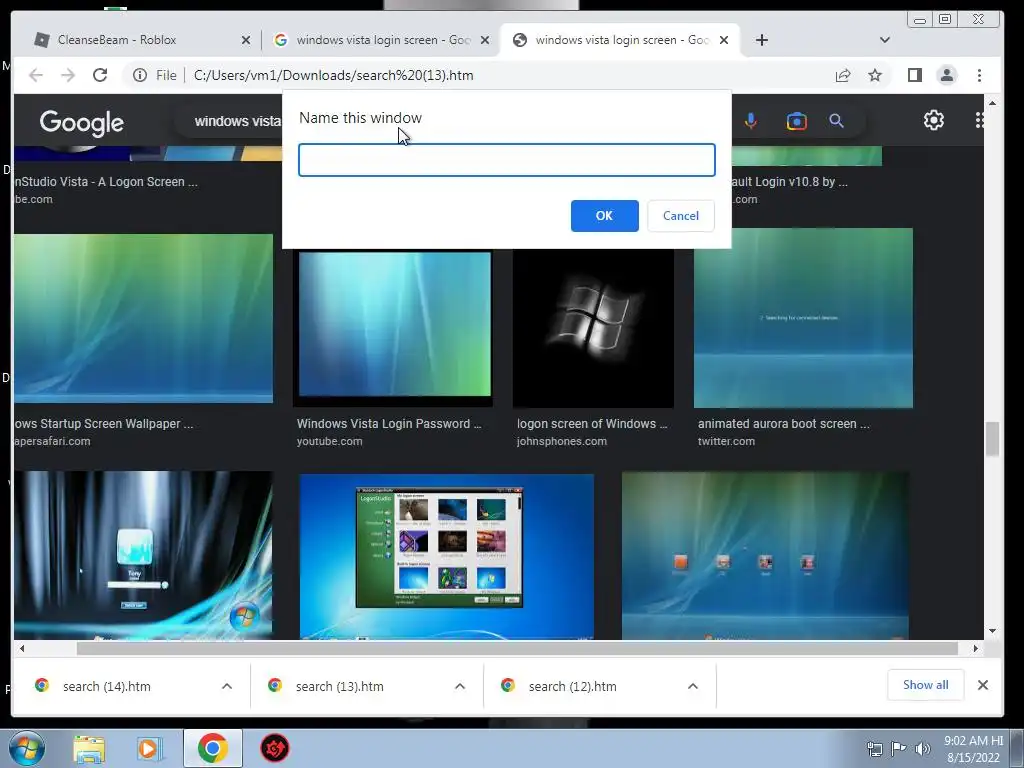Image resolution: width=1024 pixels, height=768 pixels.
Task: Click twitter.com source text
Action: point(726,441)
